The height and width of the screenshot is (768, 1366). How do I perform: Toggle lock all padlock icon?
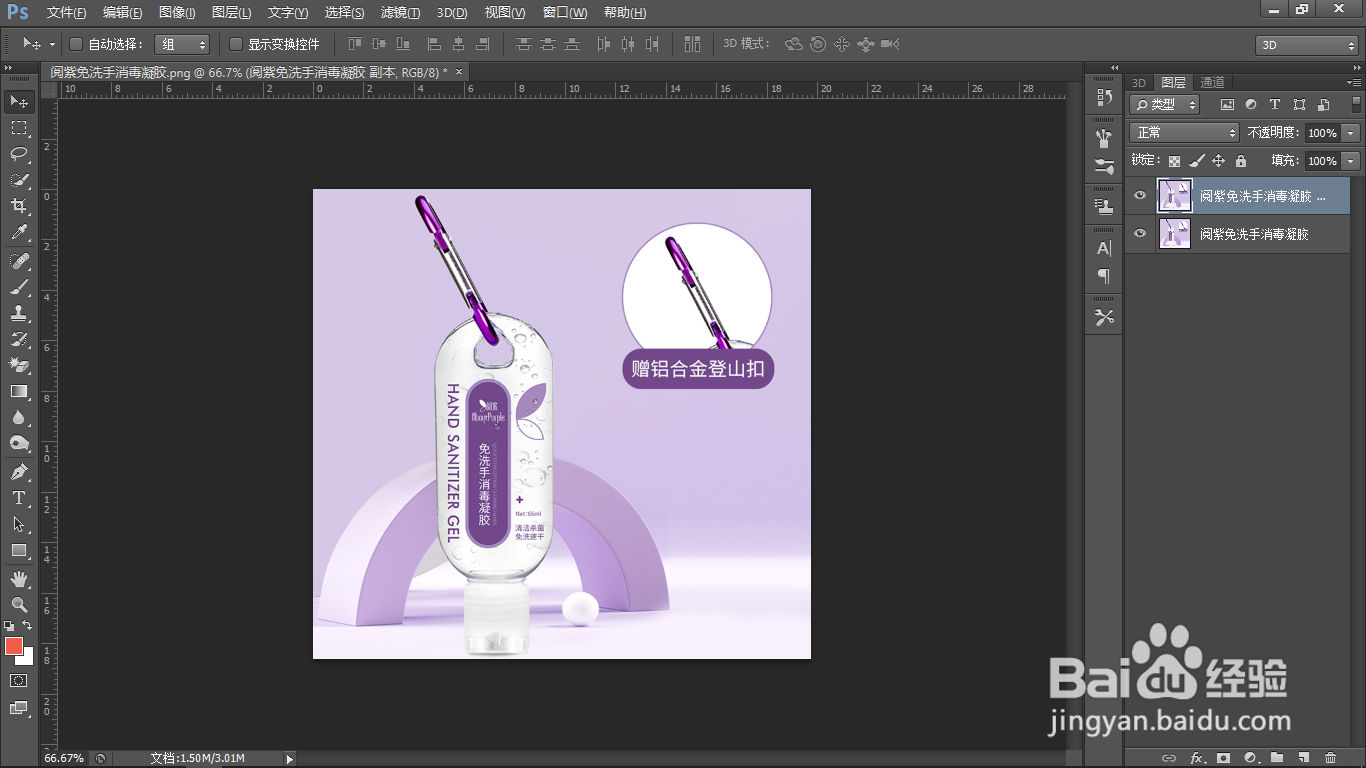(1241, 161)
